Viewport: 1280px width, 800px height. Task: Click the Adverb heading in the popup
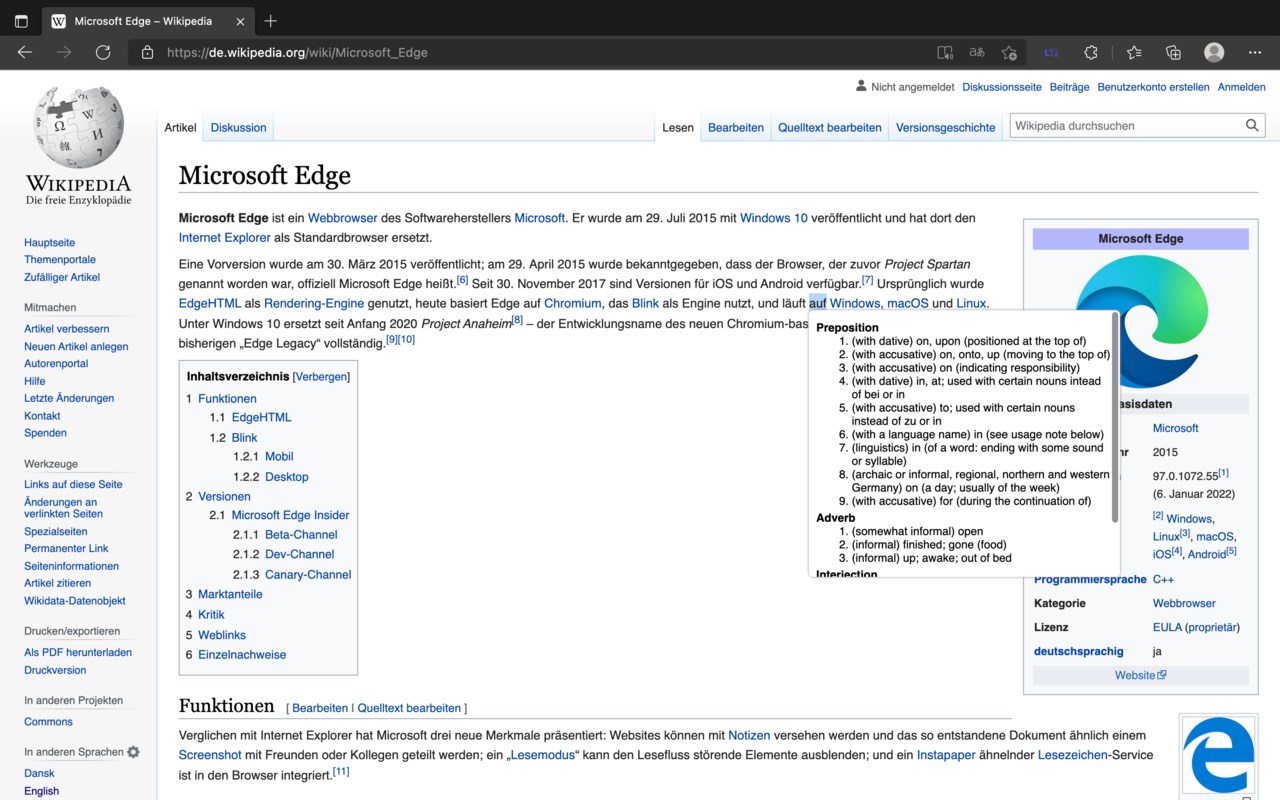(x=836, y=518)
